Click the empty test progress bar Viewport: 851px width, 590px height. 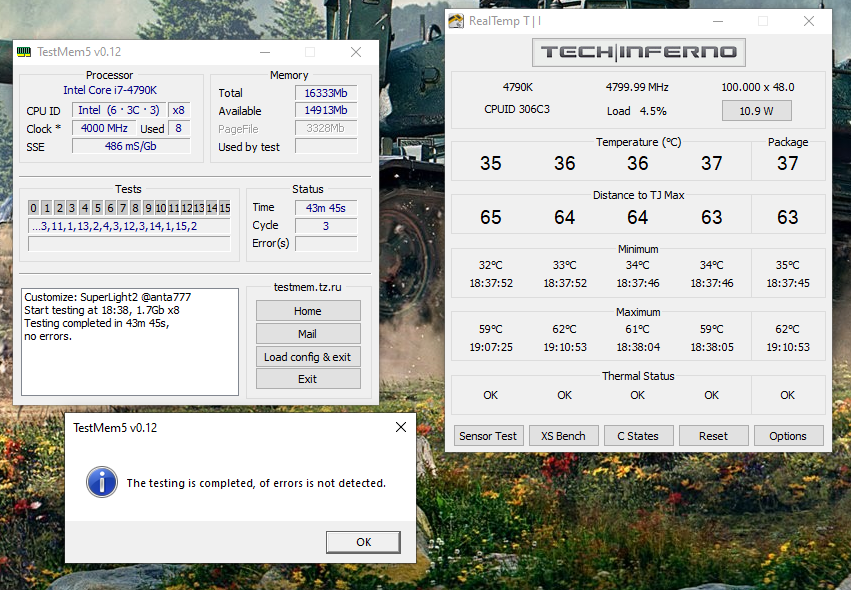coord(129,244)
